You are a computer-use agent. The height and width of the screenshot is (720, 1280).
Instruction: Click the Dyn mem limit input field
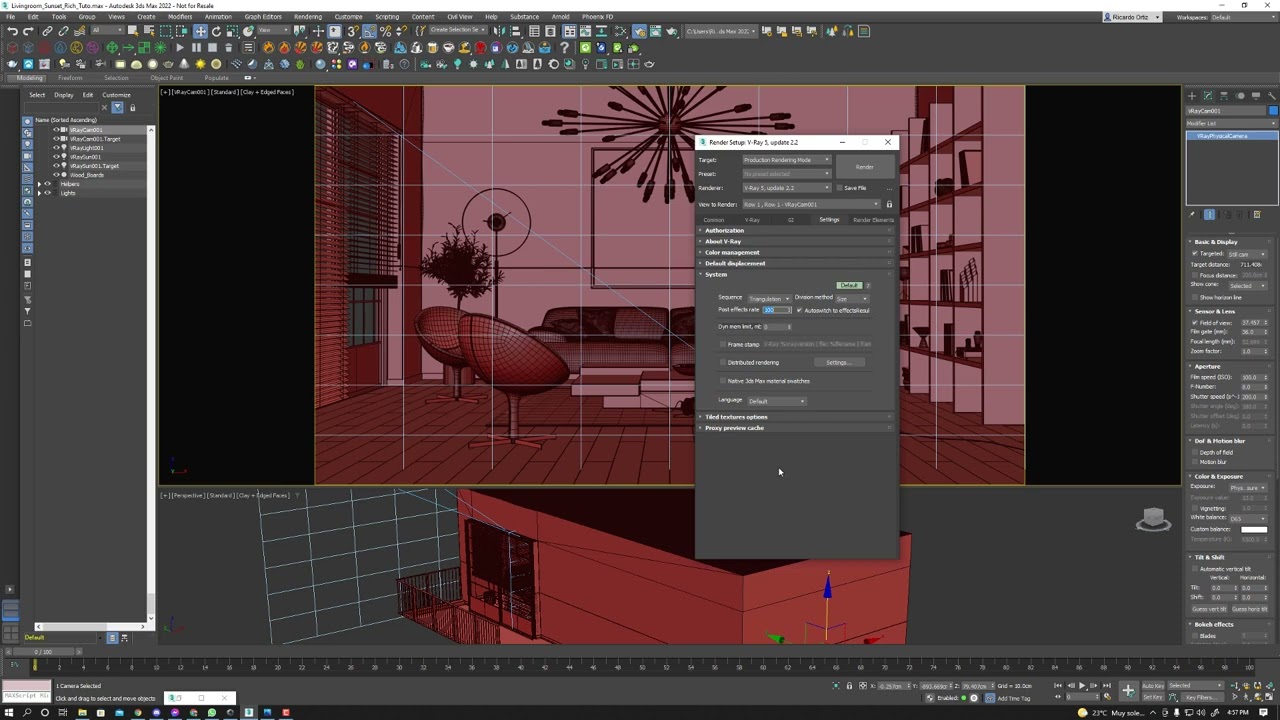pyautogui.click(x=777, y=327)
